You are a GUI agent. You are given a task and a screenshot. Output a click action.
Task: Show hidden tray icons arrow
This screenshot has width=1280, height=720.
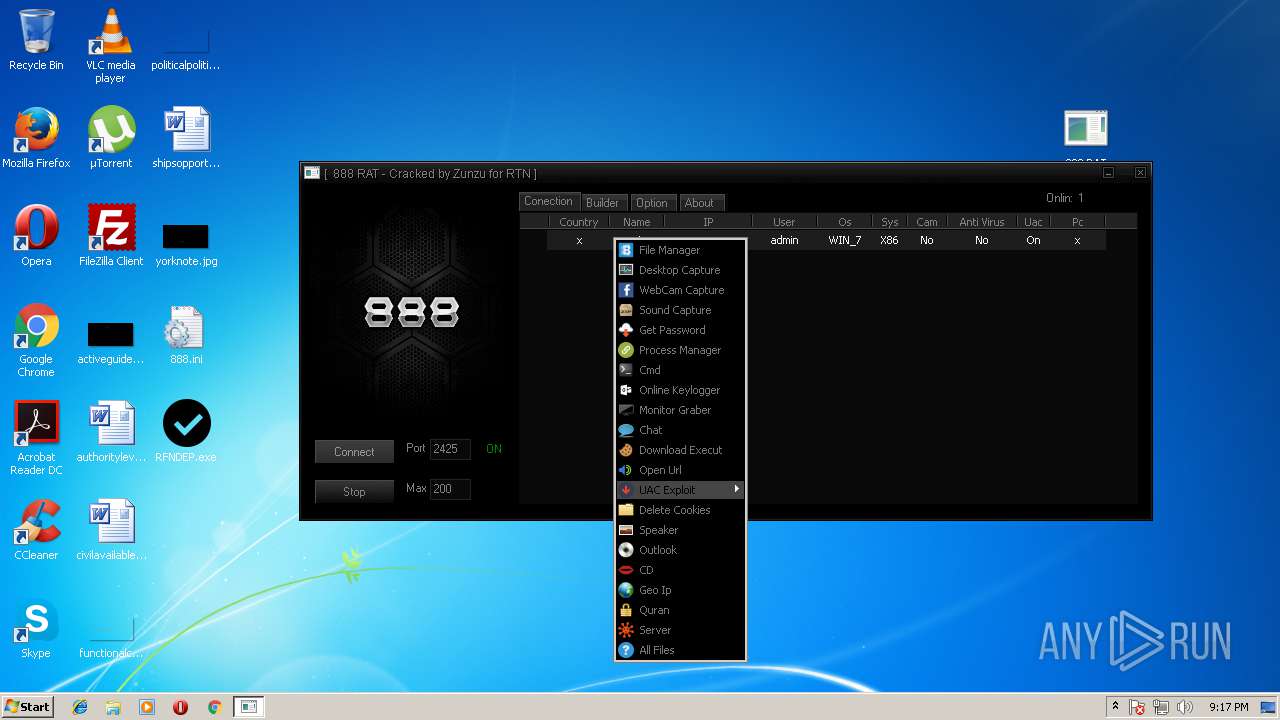point(1115,707)
